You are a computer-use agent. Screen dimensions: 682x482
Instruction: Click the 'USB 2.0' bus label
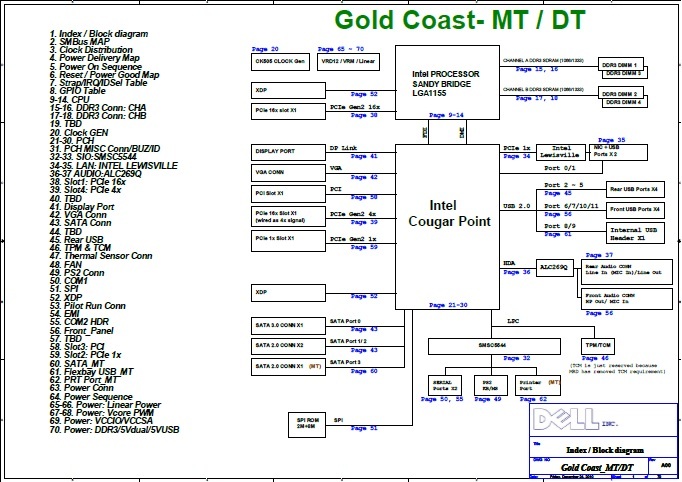click(x=517, y=206)
